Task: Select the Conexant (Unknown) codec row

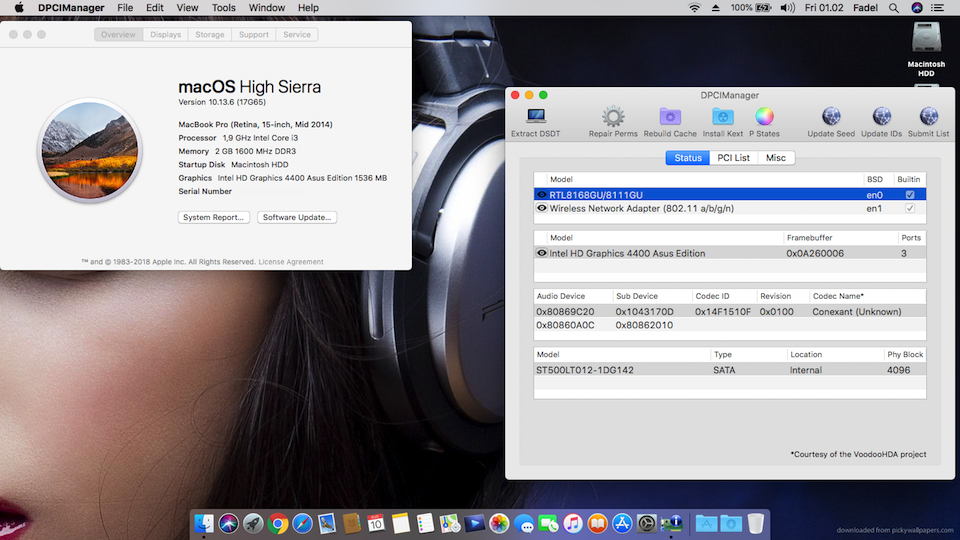Action: [x=730, y=312]
